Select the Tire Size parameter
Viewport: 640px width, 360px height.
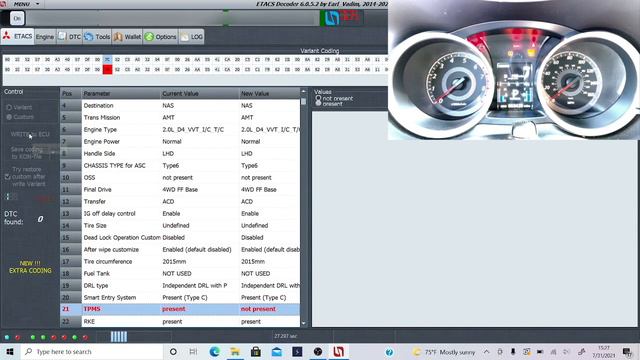tap(180, 225)
